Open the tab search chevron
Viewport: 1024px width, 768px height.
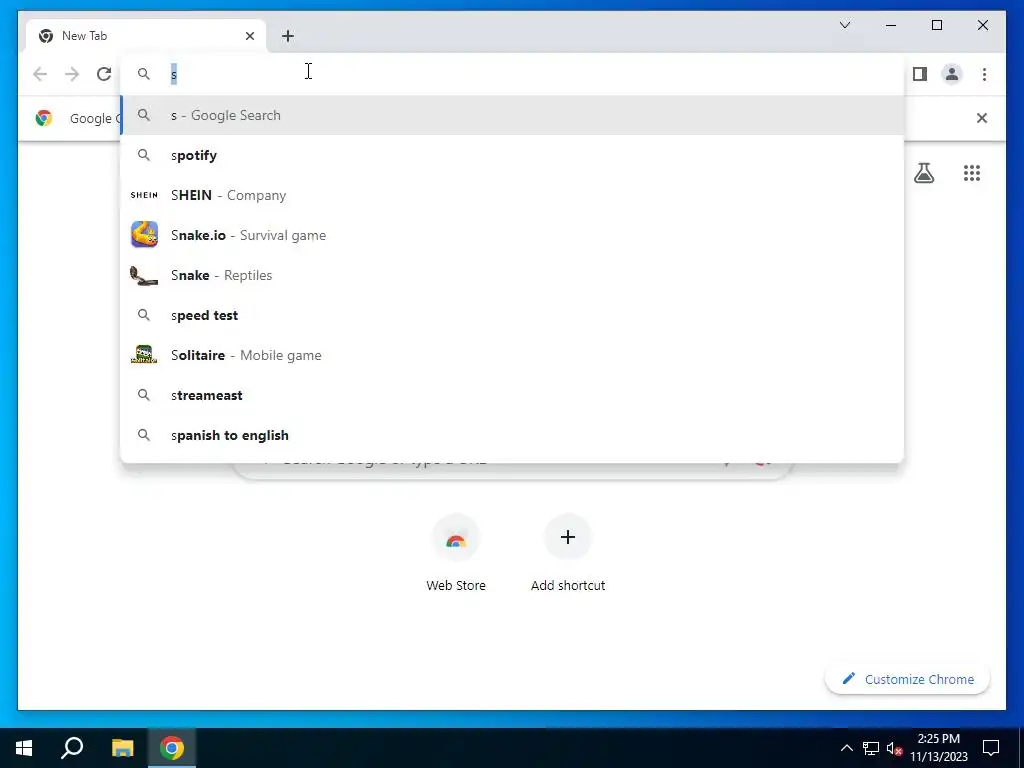[844, 25]
